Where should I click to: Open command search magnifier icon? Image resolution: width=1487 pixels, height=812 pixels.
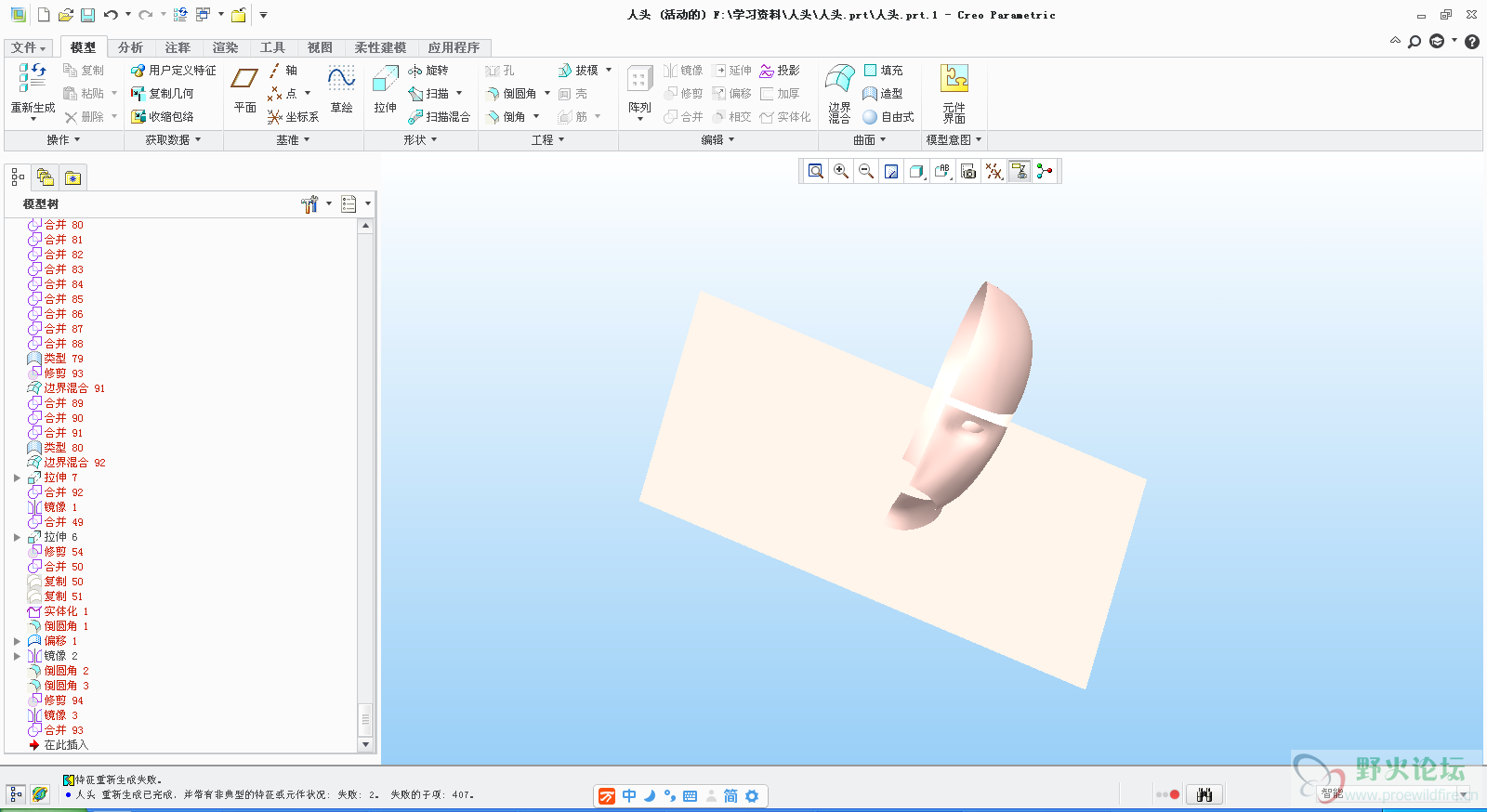pos(1415,42)
